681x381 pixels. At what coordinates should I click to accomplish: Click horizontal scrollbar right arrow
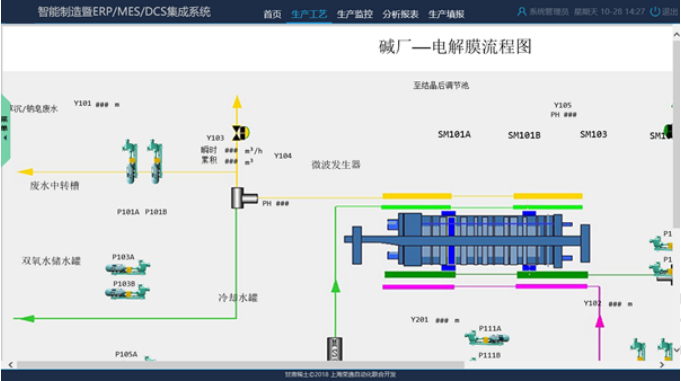(x=662, y=365)
